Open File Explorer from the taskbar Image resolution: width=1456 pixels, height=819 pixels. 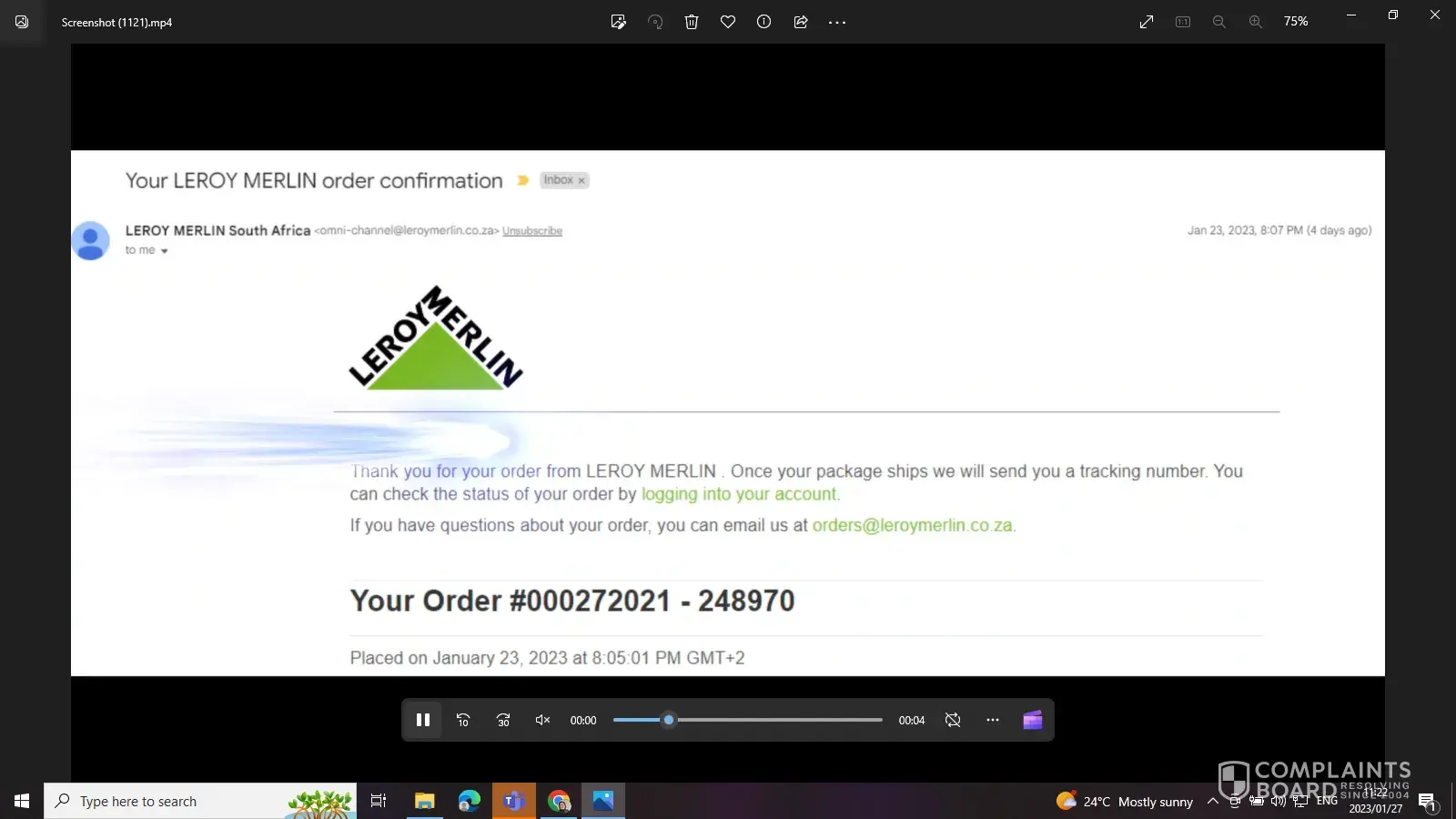click(424, 801)
